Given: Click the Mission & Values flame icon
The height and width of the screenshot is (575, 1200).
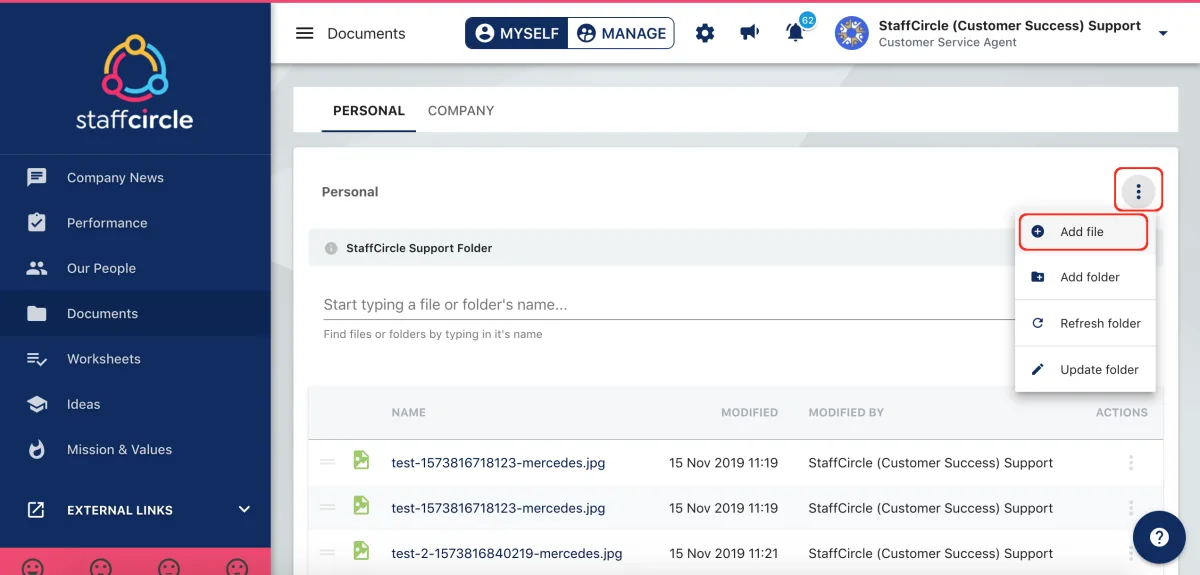Looking at the screenshot, I should 37,449.
